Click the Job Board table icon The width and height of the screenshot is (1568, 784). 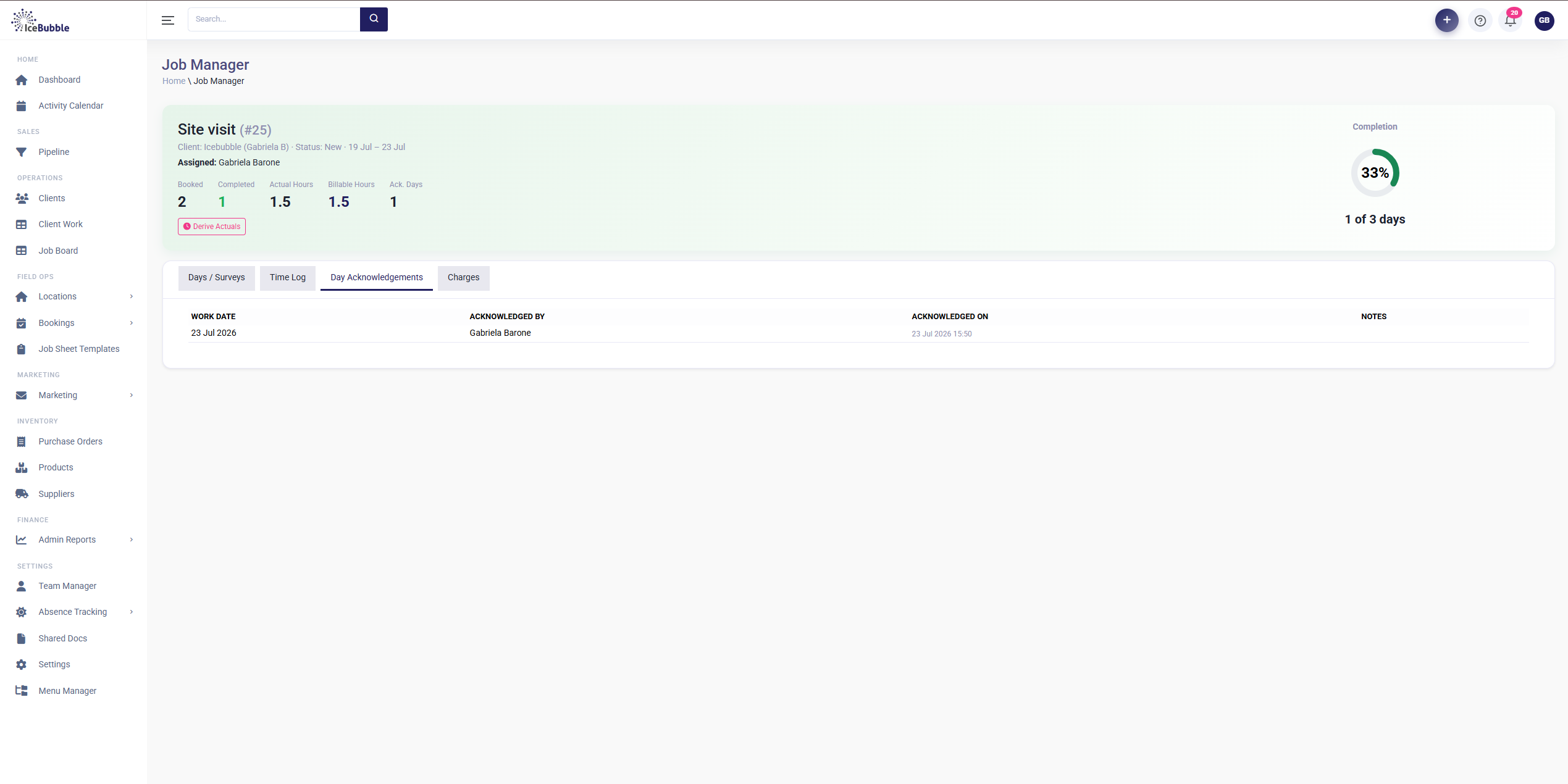[22, 251]
